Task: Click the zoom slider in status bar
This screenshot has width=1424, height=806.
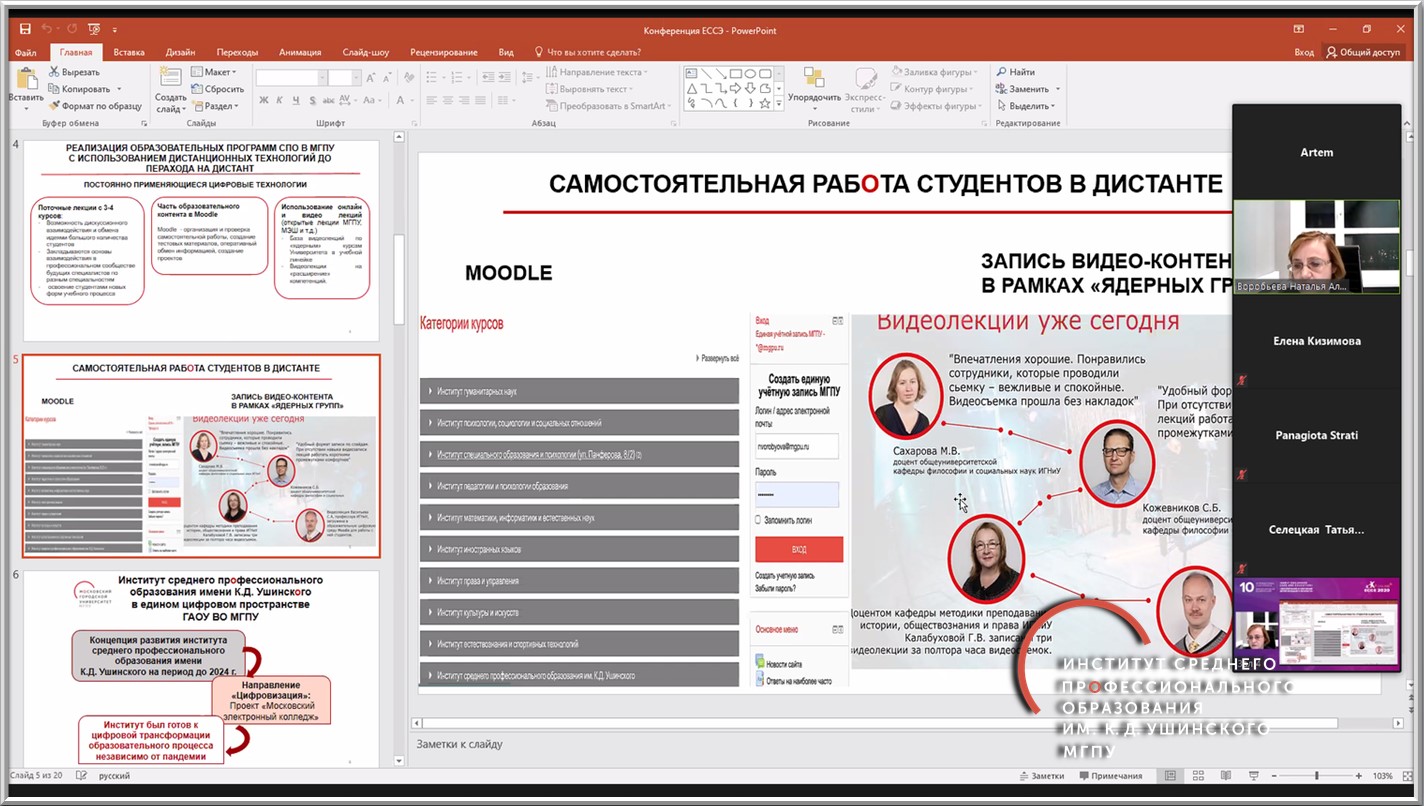Action: pyautogui.click(x=1316, y=776)
